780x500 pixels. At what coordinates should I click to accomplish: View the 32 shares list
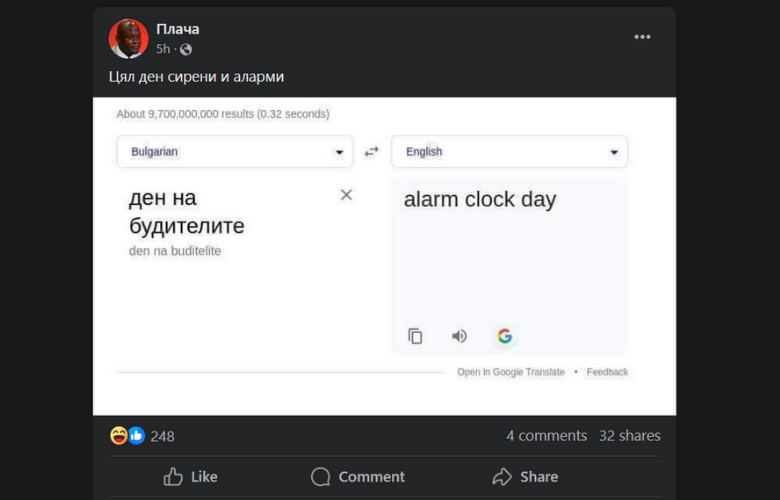pos(629,435)
